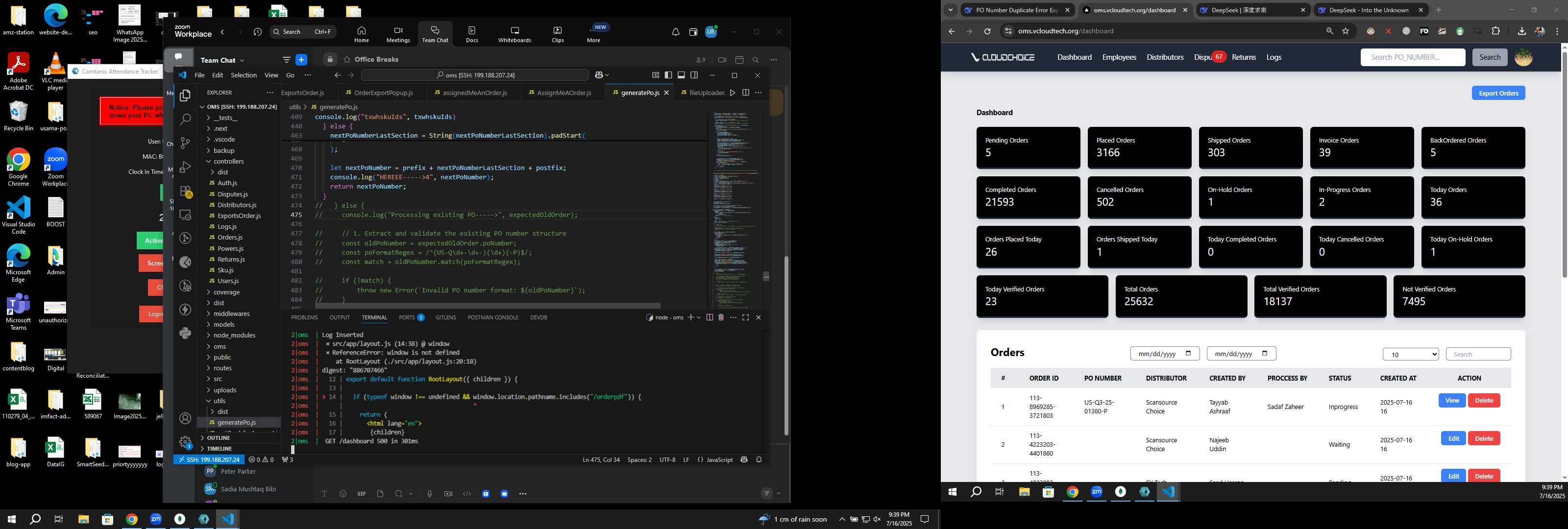Star the Office Breaks channel in Zoom
This screenshot has width=1568, height=529.
(x=347, y=60)
